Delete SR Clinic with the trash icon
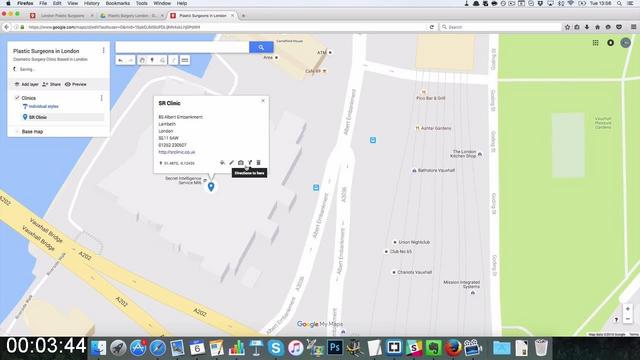Image resolution: width=640 pixels, height=360 pixels. 258,163
